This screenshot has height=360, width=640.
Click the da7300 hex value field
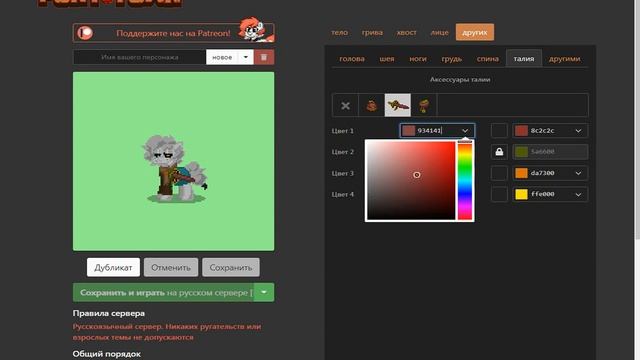(549, 173)
